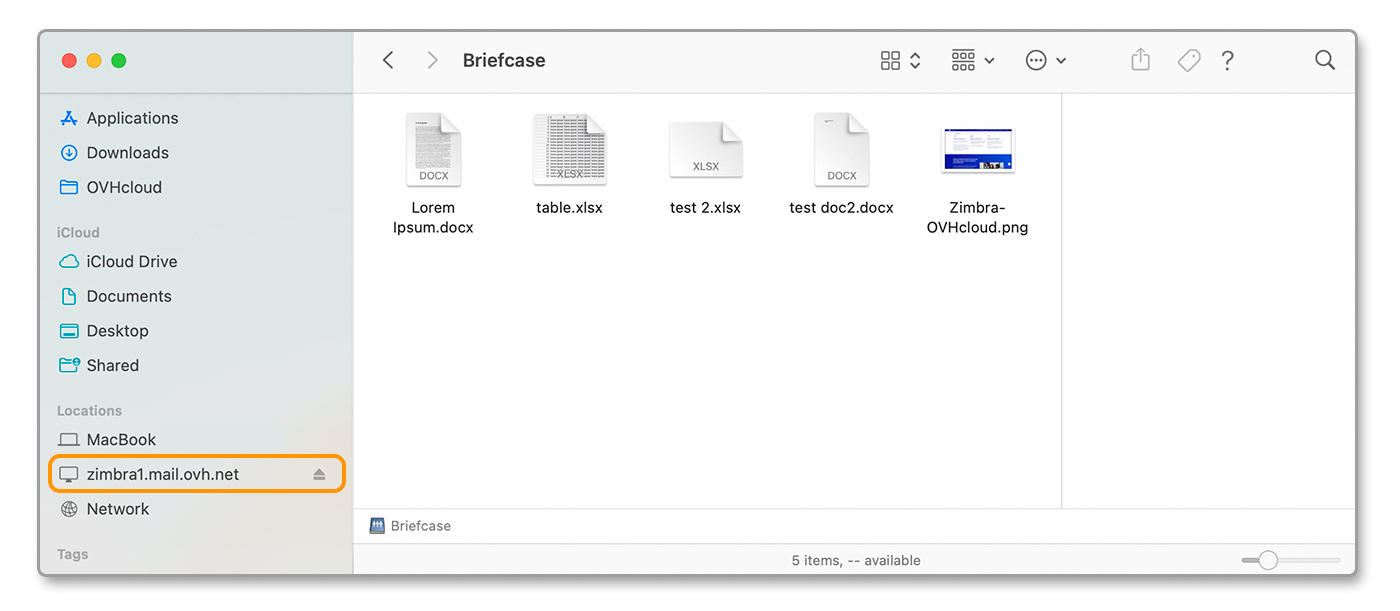Open Finder search with magnifier icon
Viewport: 1400px width, 611px height.
pos(1324,61)
